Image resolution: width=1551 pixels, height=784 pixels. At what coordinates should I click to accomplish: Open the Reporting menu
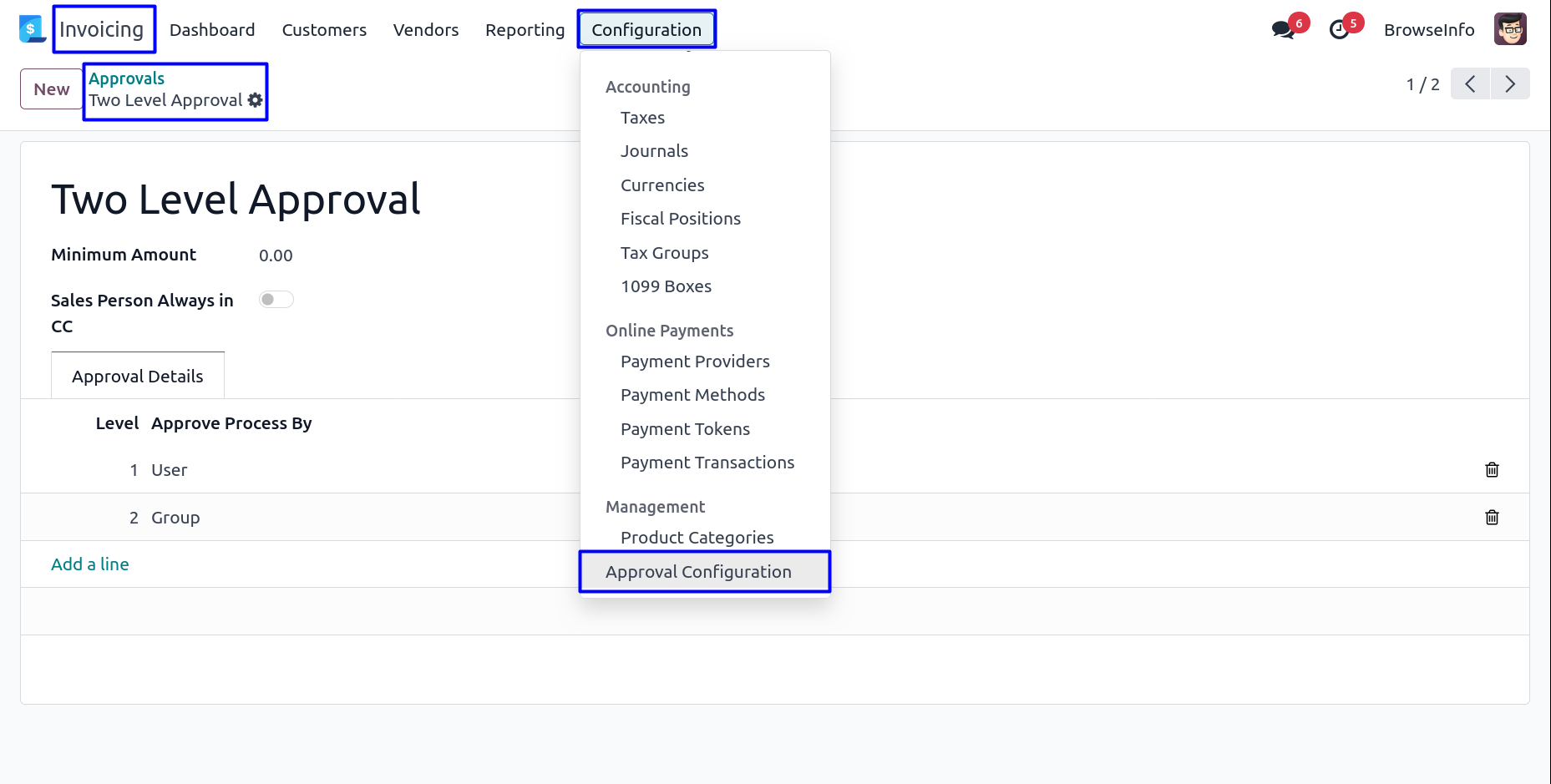click(525, 30)
